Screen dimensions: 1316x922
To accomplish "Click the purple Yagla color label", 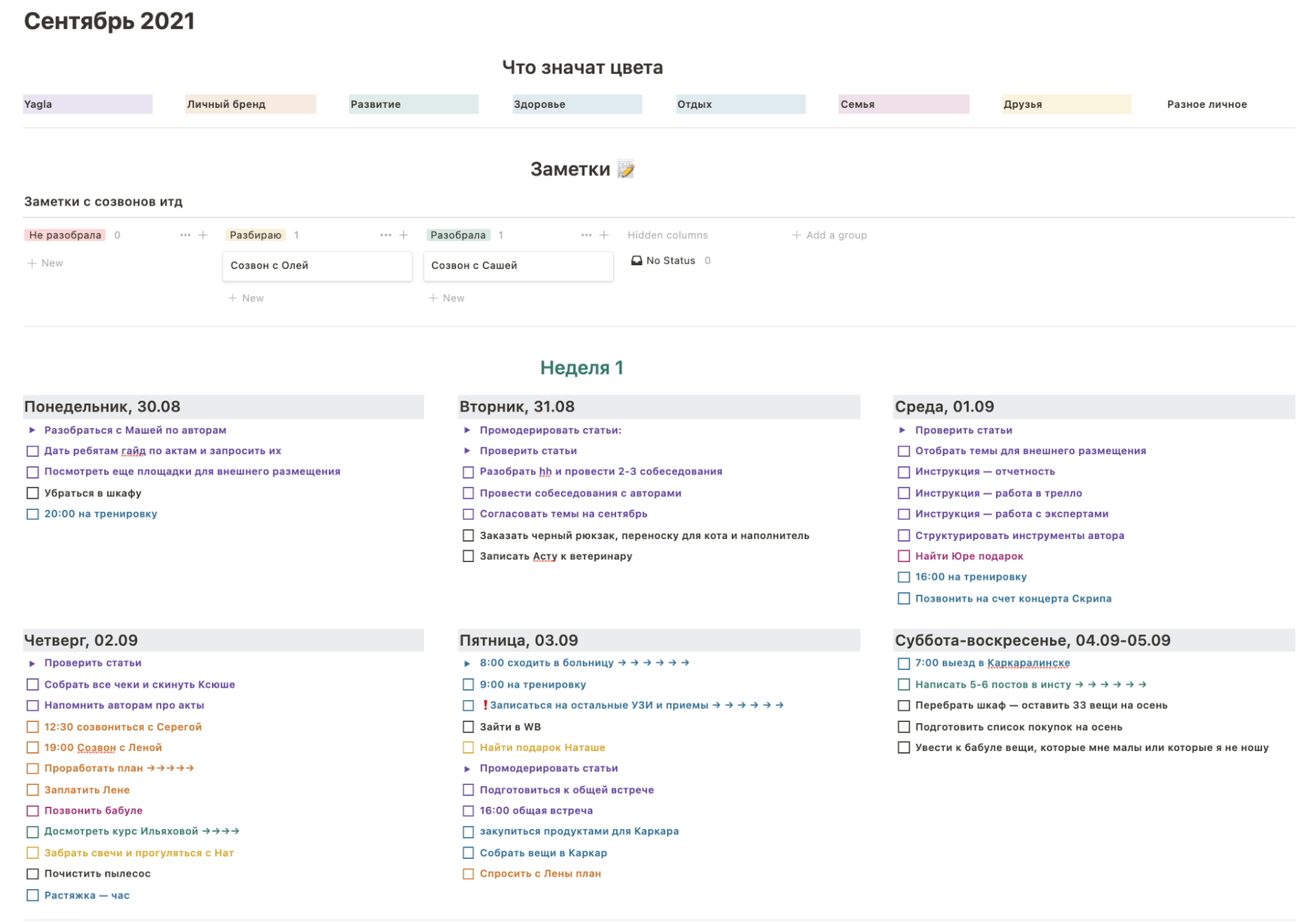I will pyautogui.click(x=87, y=104).
